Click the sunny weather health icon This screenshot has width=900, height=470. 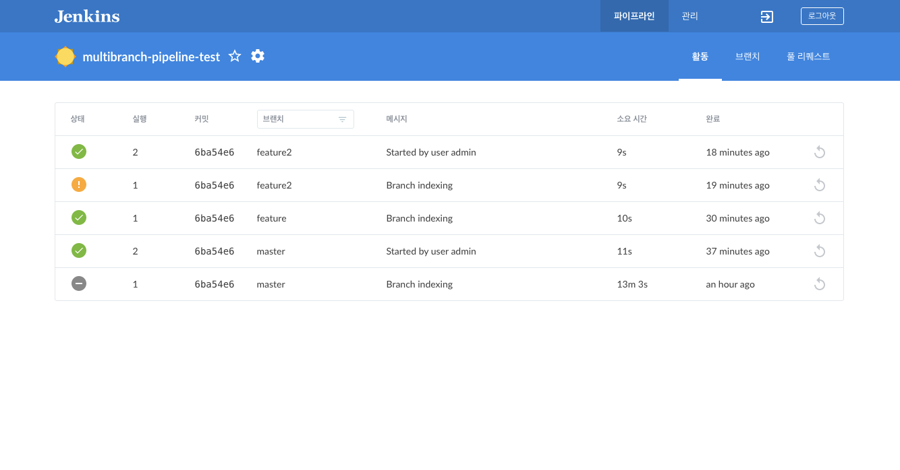[65, 57]
